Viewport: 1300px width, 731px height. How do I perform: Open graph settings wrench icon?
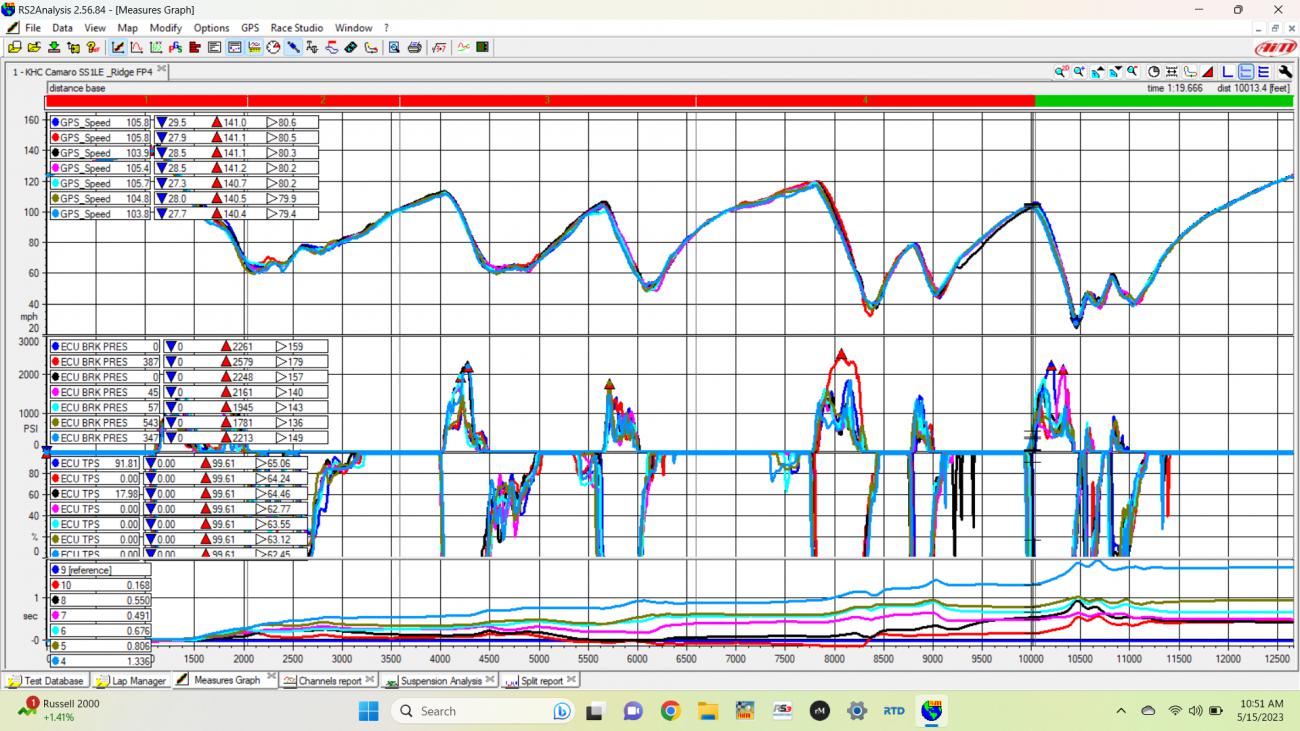[1285, 72]
